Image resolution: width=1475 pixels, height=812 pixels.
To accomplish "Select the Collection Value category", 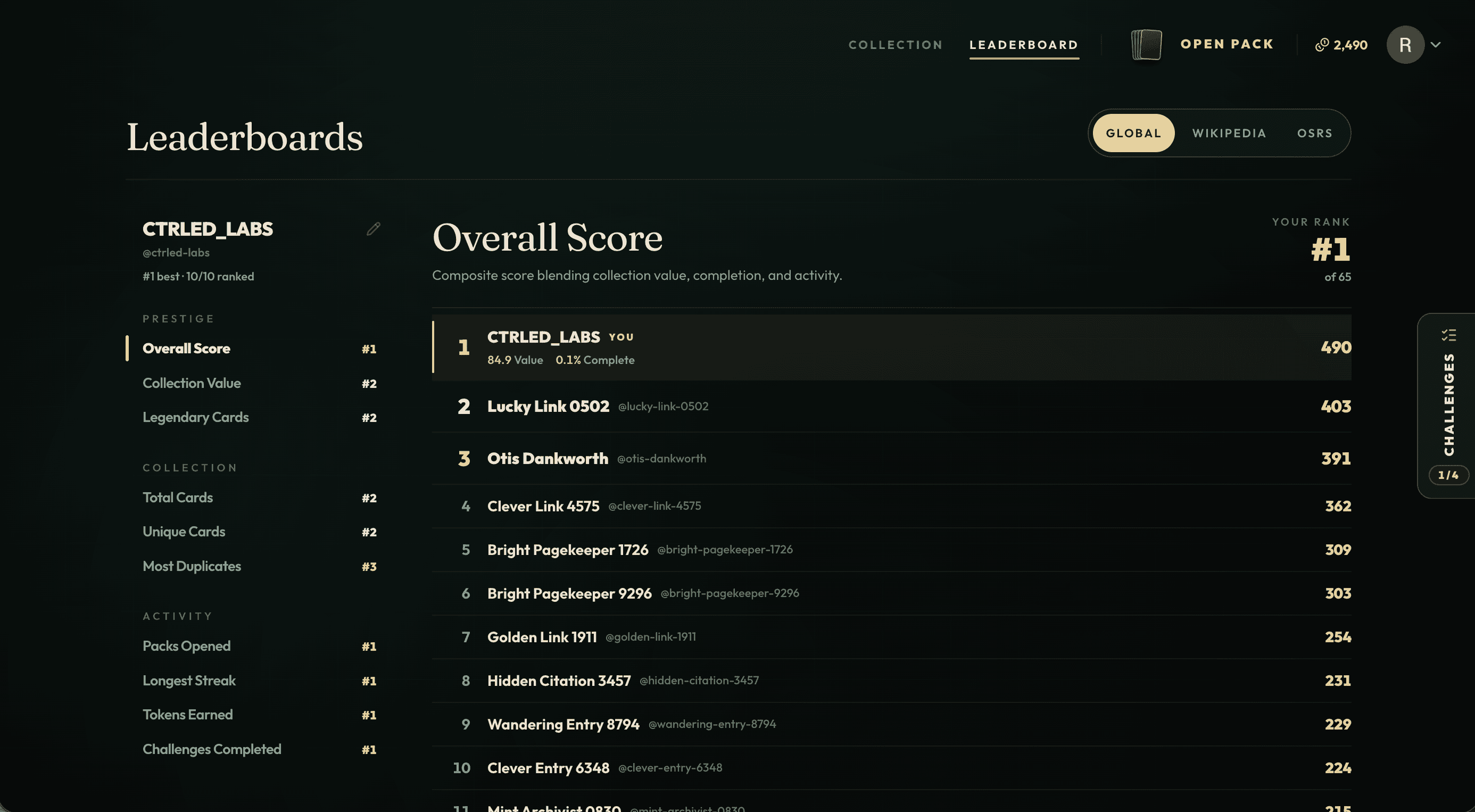I will click(259, 383).
